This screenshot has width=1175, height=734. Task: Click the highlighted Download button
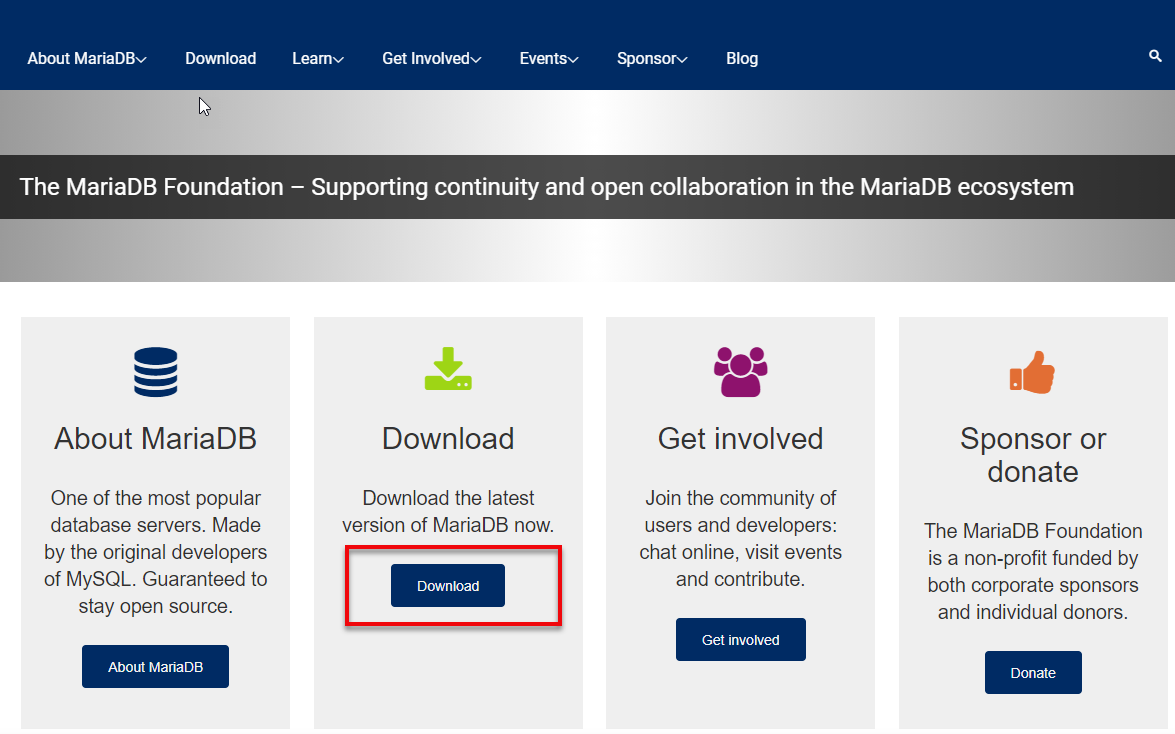[447, 585]
